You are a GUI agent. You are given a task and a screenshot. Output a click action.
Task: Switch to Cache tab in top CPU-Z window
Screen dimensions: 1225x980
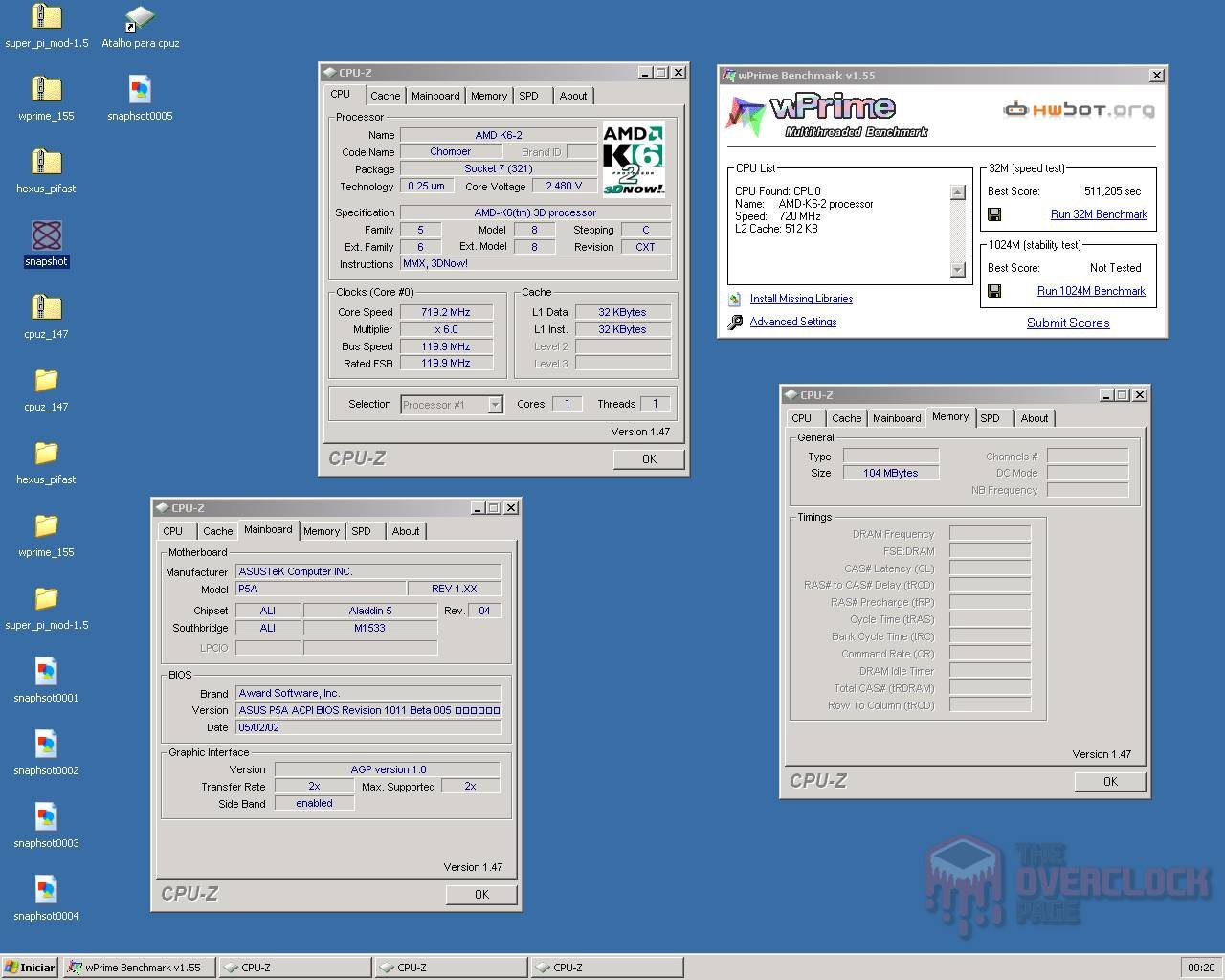click(385, 96)
